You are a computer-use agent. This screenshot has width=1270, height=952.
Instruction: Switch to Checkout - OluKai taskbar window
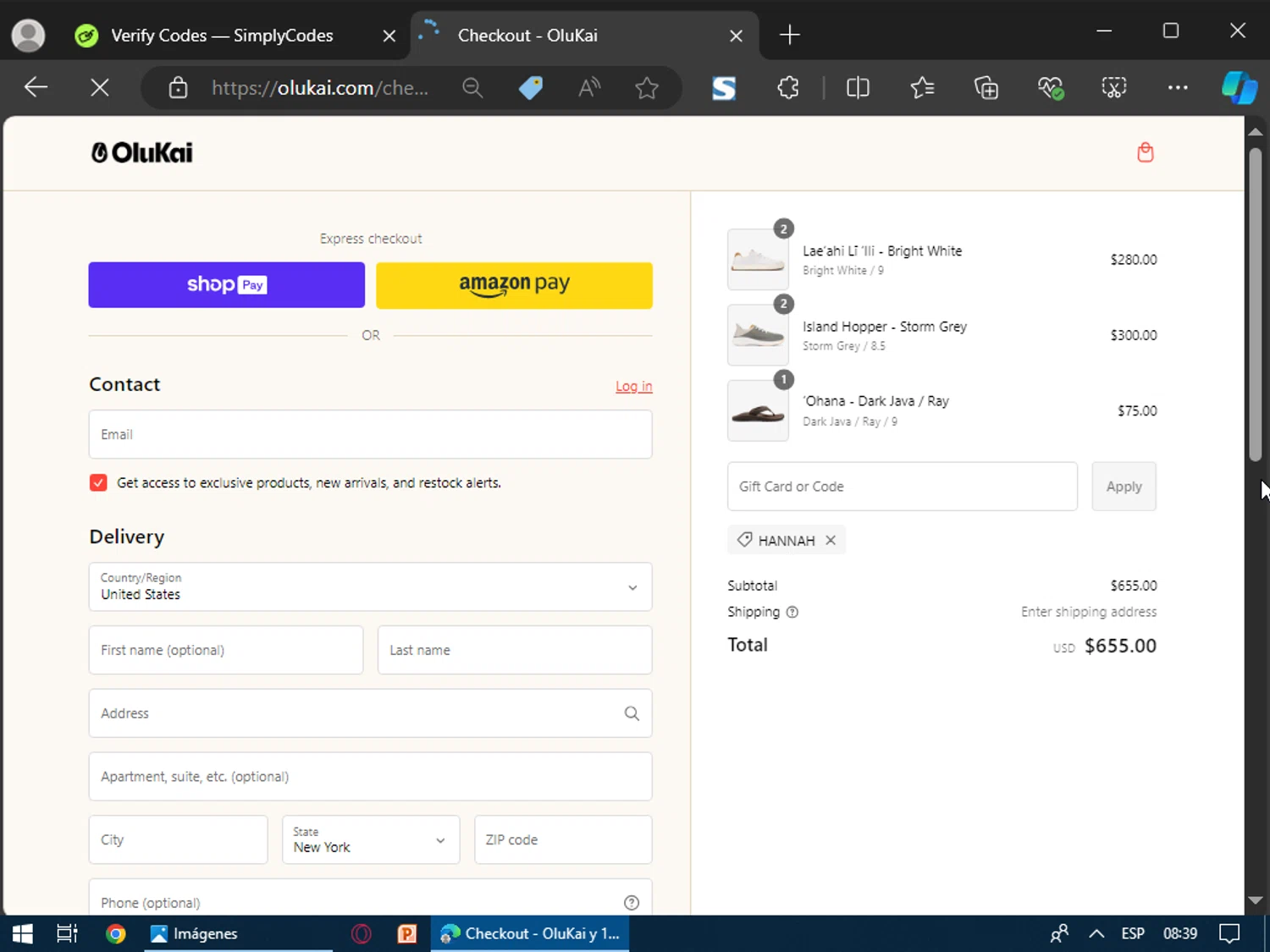coord(530,933)
